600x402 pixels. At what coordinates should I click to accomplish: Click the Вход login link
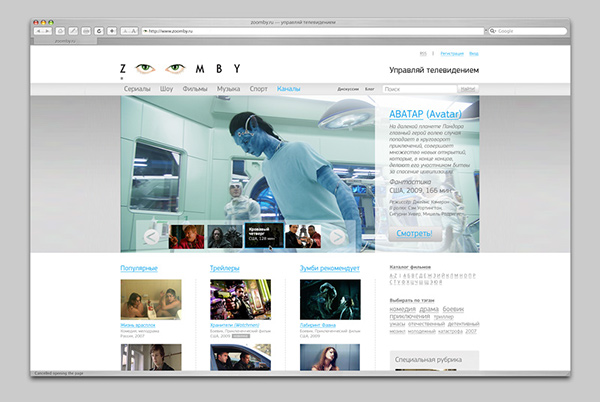coord(474,54)
